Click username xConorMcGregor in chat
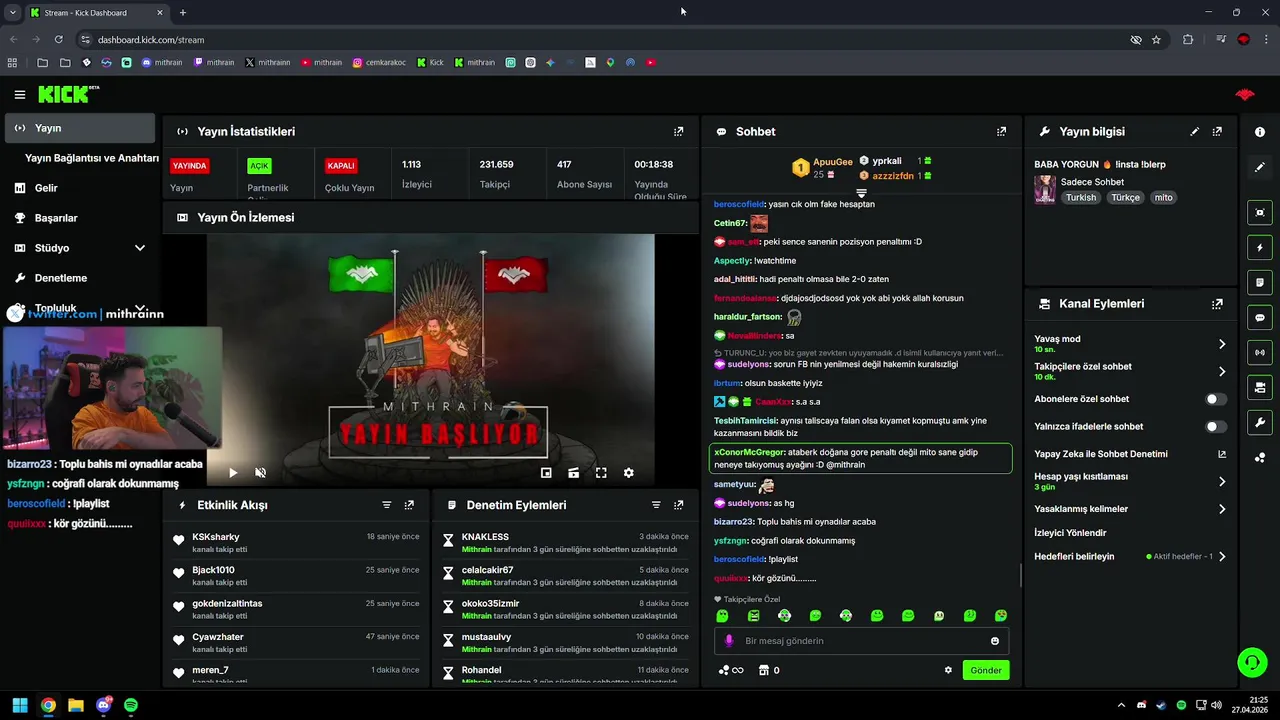Image resolution: width=1280 pixels, height=720 pixels. coord(749,452)
